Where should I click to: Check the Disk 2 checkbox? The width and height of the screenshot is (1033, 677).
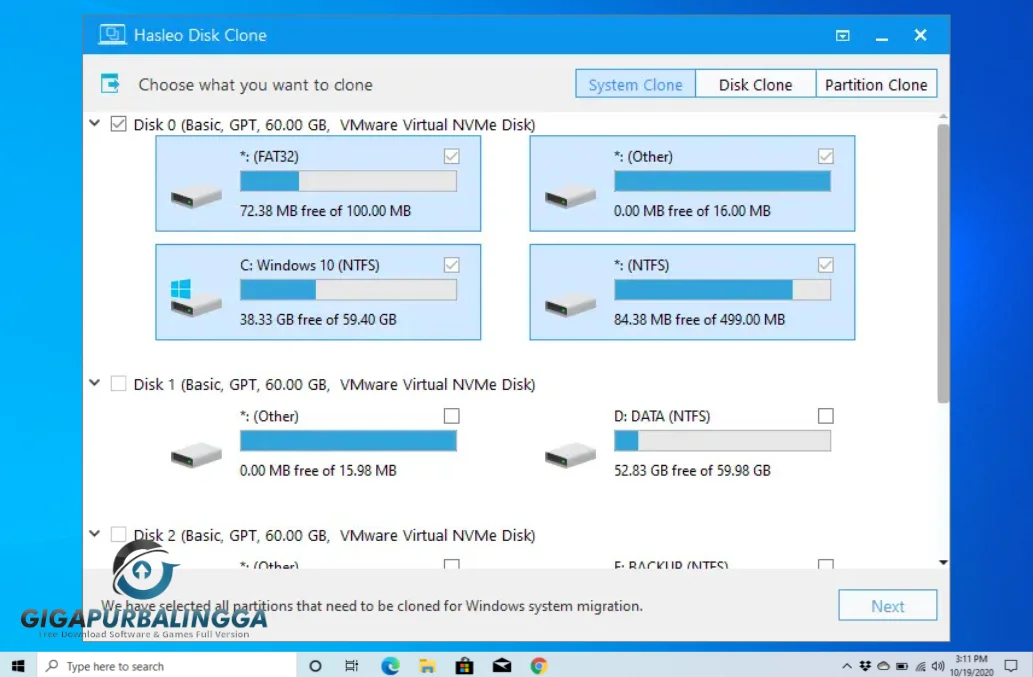(x=119, y=534)
